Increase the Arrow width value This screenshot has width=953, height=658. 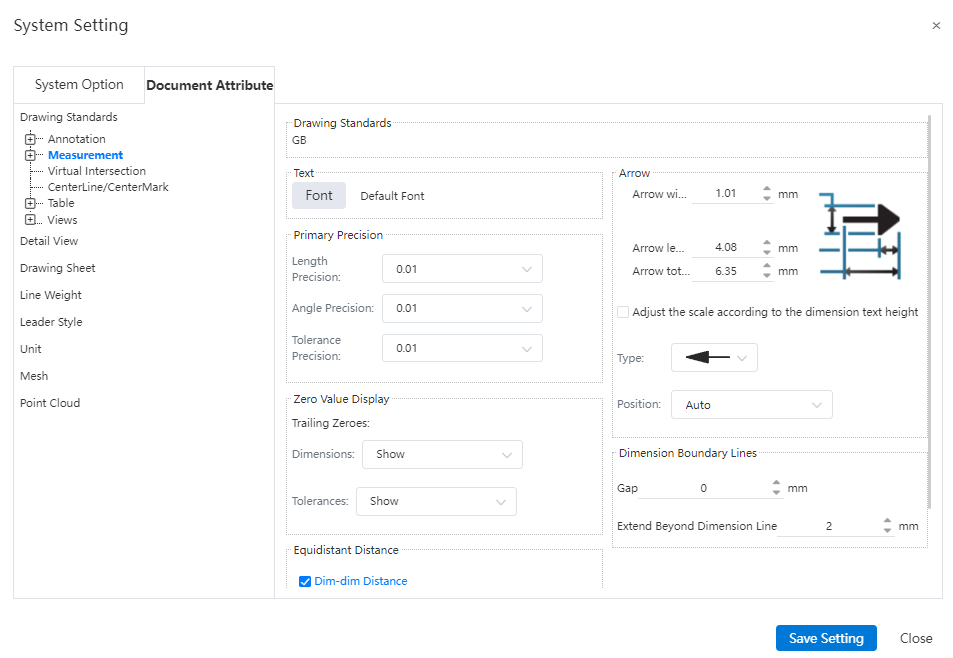click(x=767, y=189)
